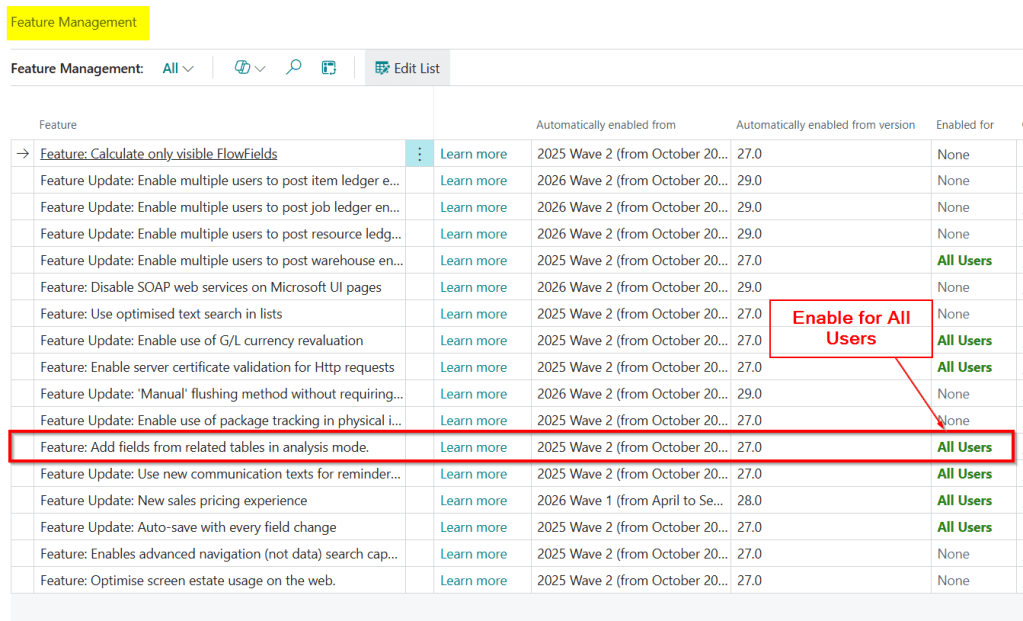Select the G/L currency revaluation feature row
Screen dimensions: 1023x621
(x=201, y=341)
